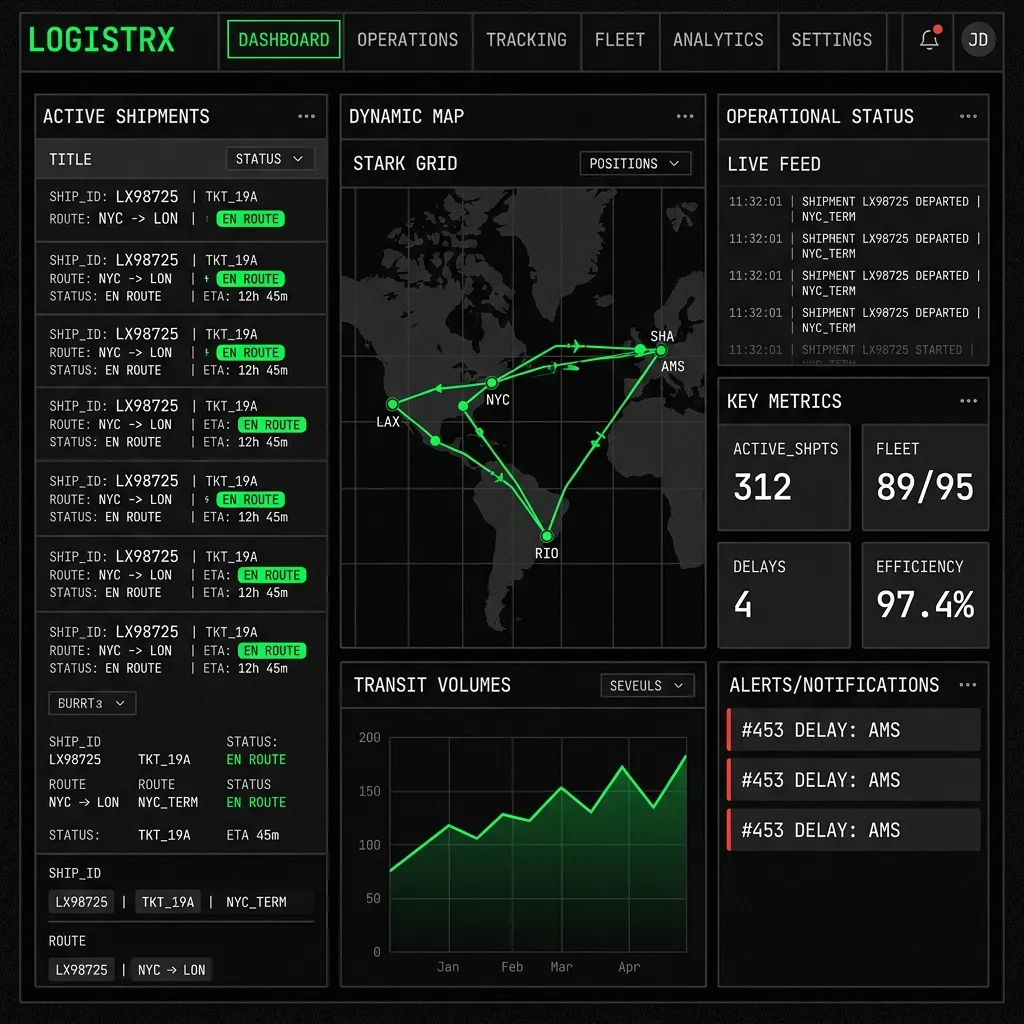Open the BURRT3 dropdown
Screen dimensions: 1024x1024
pos(91,703)
